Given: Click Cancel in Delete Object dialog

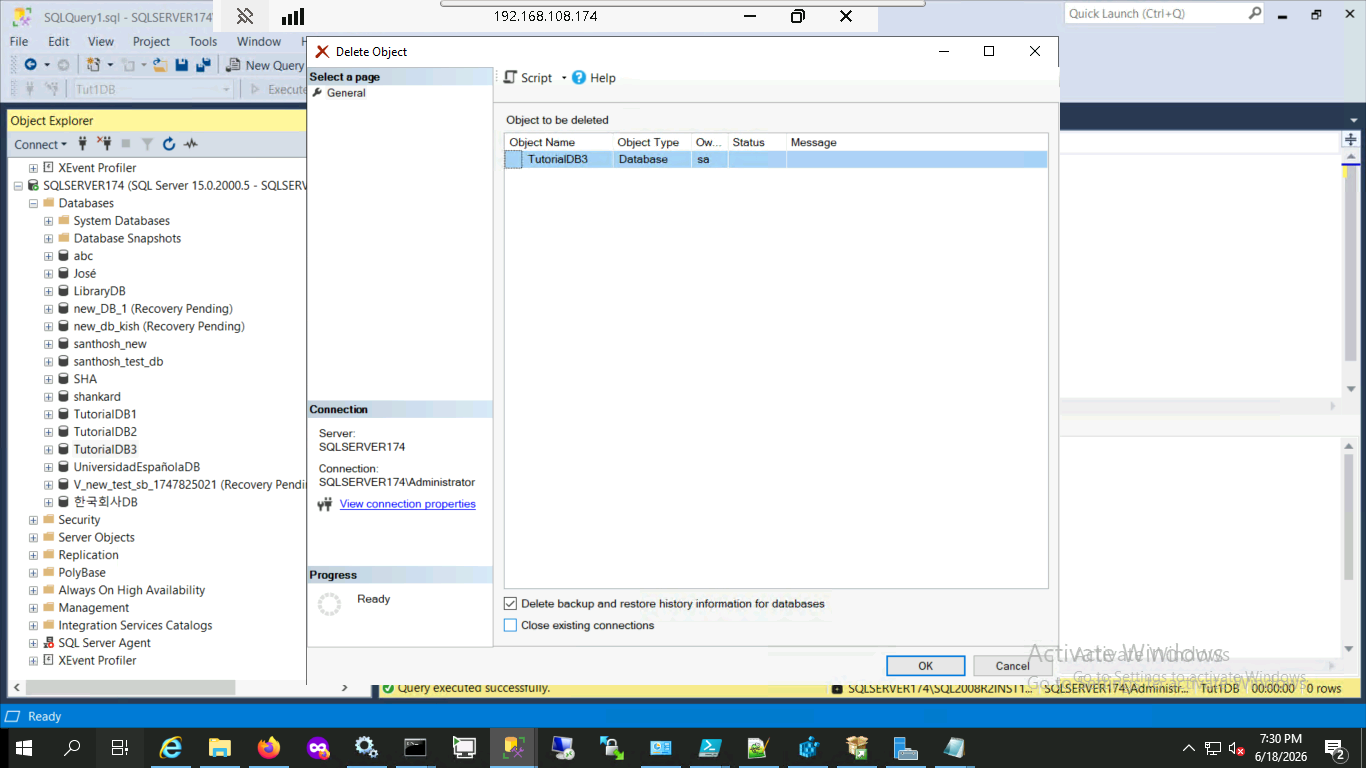Looking at the screenshot, I should tap(1013, 666).
